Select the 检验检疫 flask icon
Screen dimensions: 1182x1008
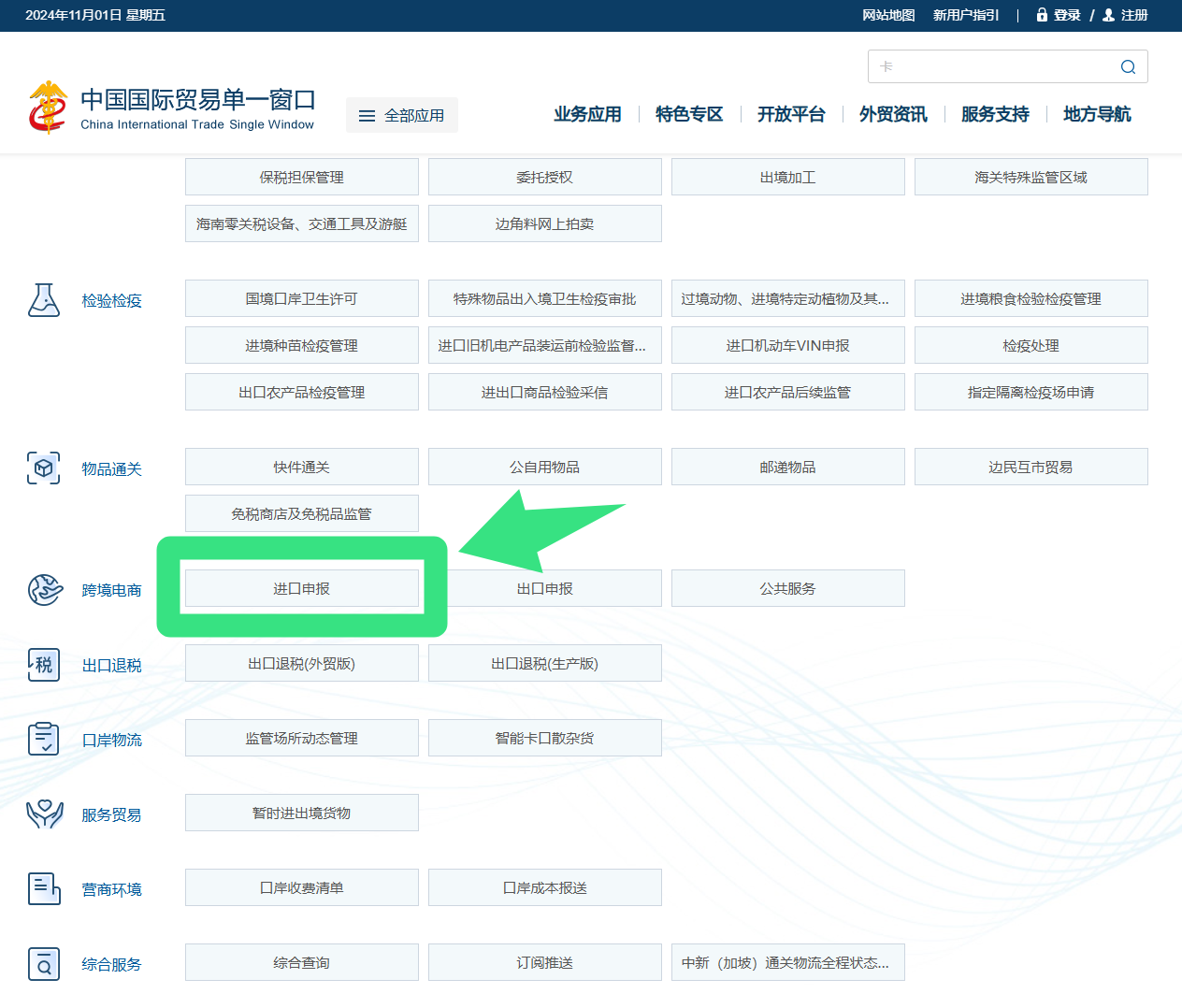pos(44,300)
